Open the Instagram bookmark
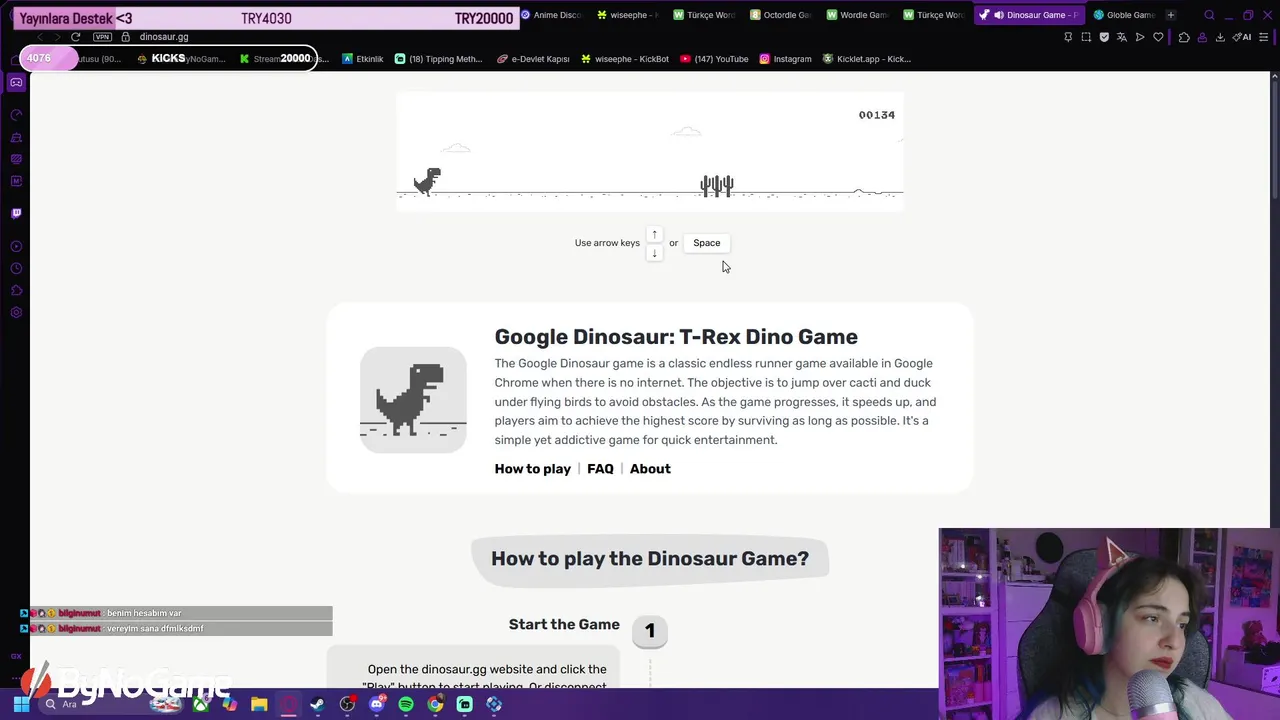The height and width of the screenshot is (720, 1280). (785, 59)
